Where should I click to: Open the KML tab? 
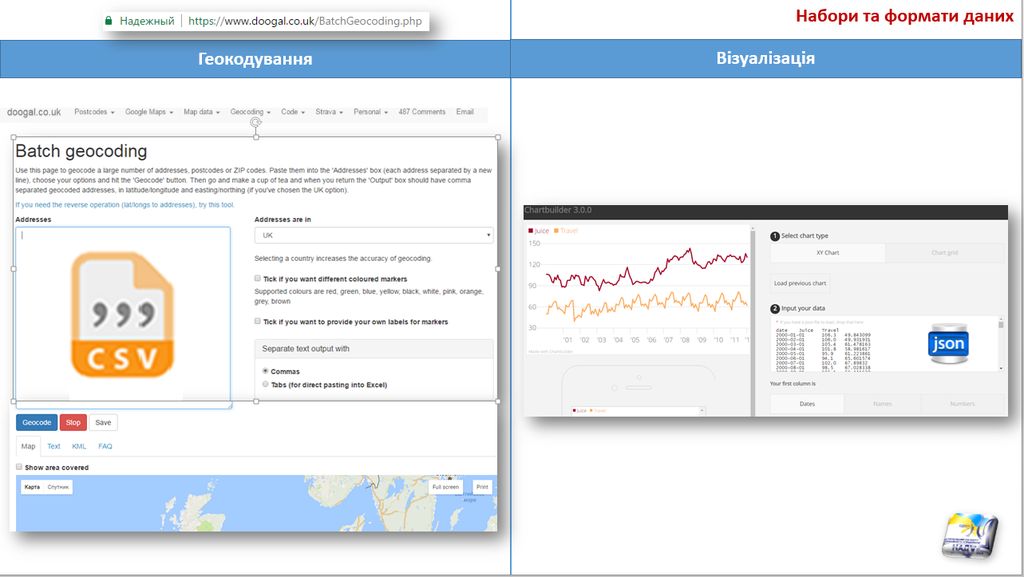[x=79, y=446]
